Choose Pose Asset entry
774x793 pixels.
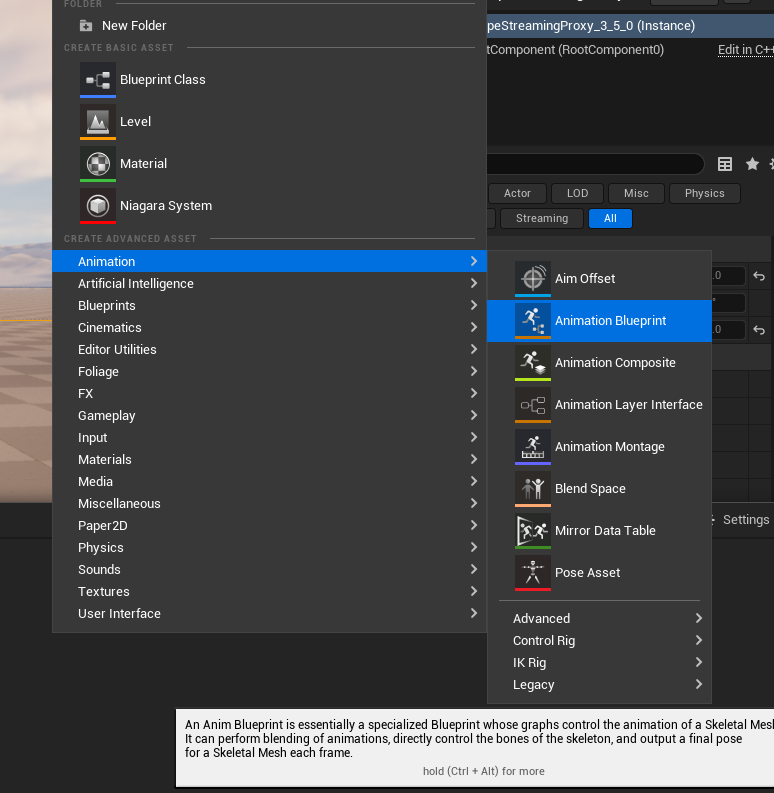pyautogui.click(x=599, y=572)
